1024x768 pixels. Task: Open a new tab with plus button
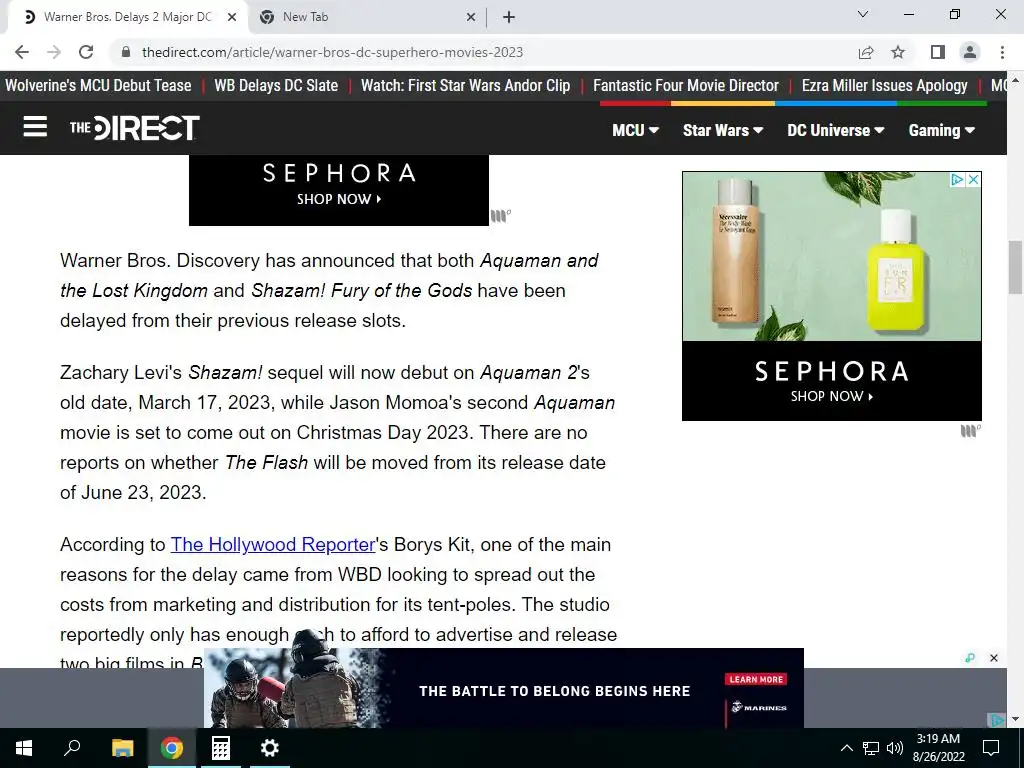point(509,17)
